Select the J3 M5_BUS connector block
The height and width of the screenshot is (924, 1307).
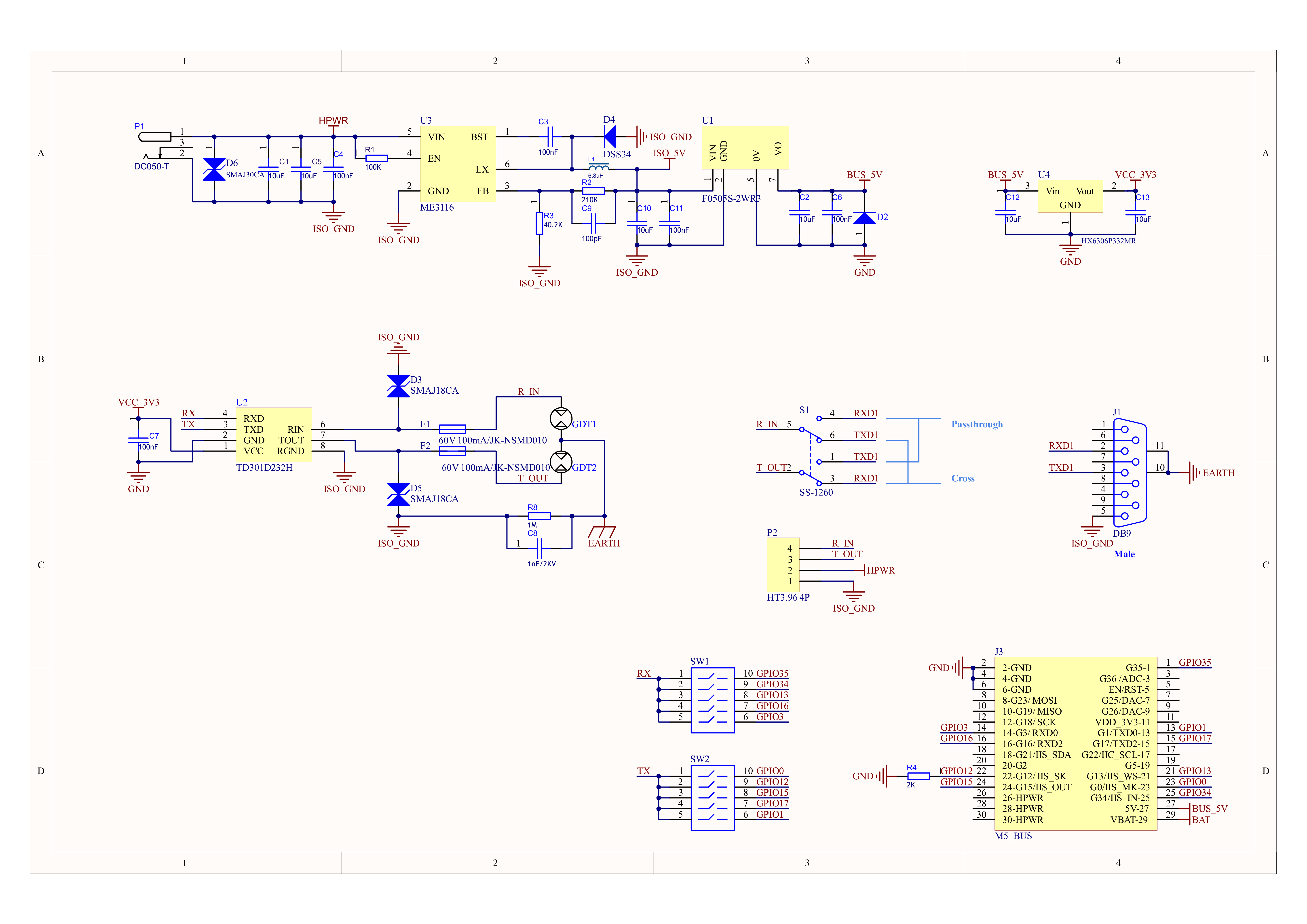click(x=1075, y=744)
